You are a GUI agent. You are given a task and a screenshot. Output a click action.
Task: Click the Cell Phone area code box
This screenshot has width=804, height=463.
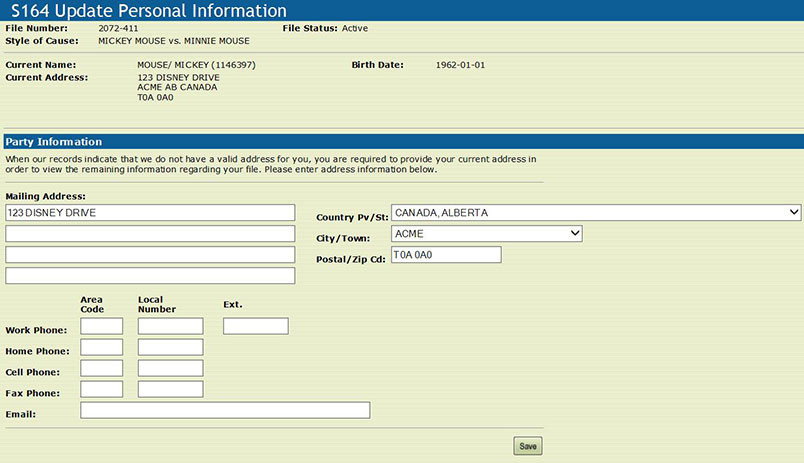tap(102, 368)
